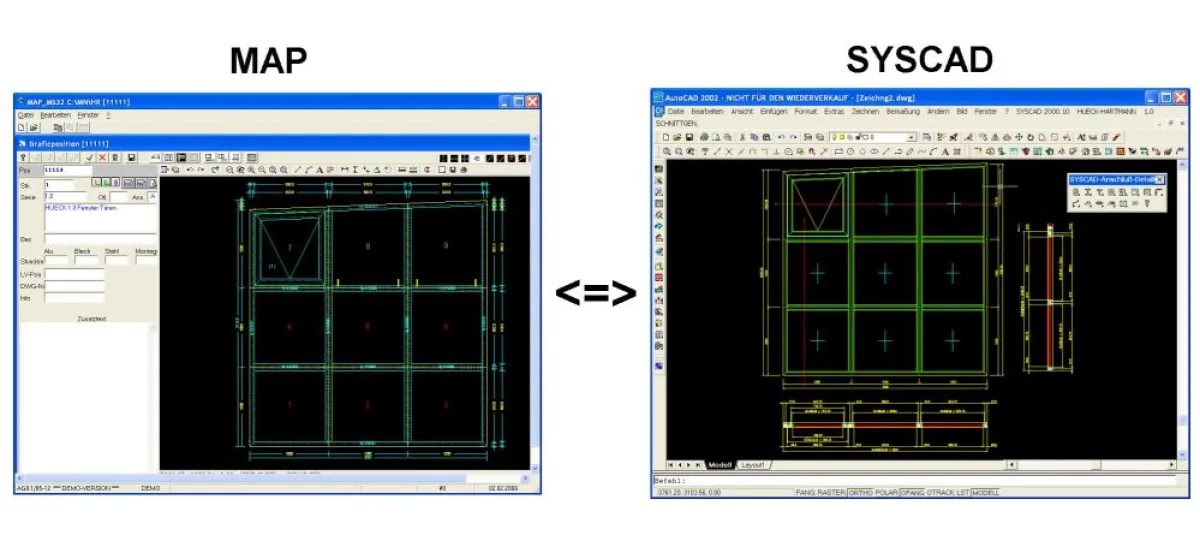
Task: Click the open file icon in MAP toolbar
Action: point(34,127)
